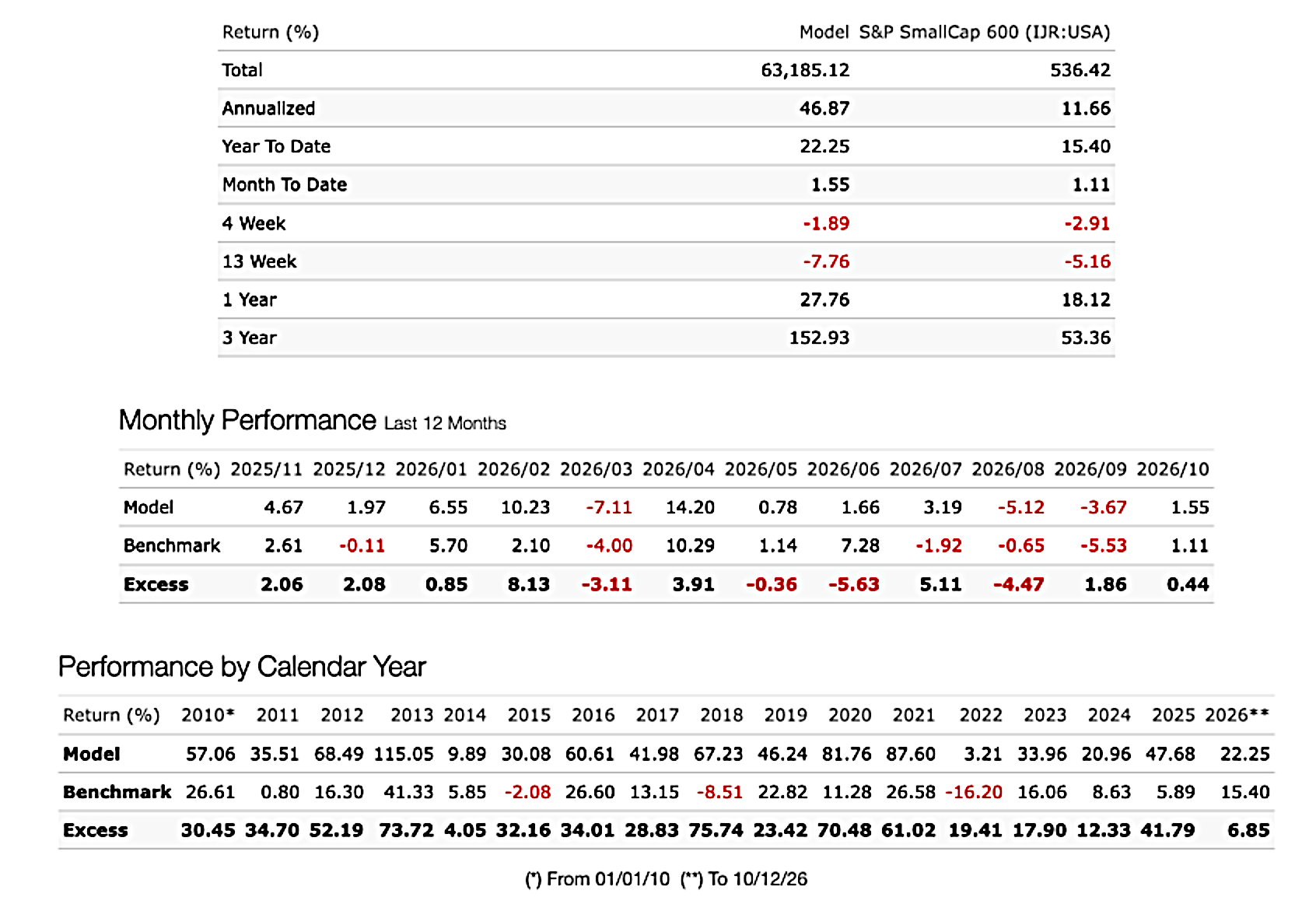Click monthly excess value -5.63

click(x=853, y=584)
